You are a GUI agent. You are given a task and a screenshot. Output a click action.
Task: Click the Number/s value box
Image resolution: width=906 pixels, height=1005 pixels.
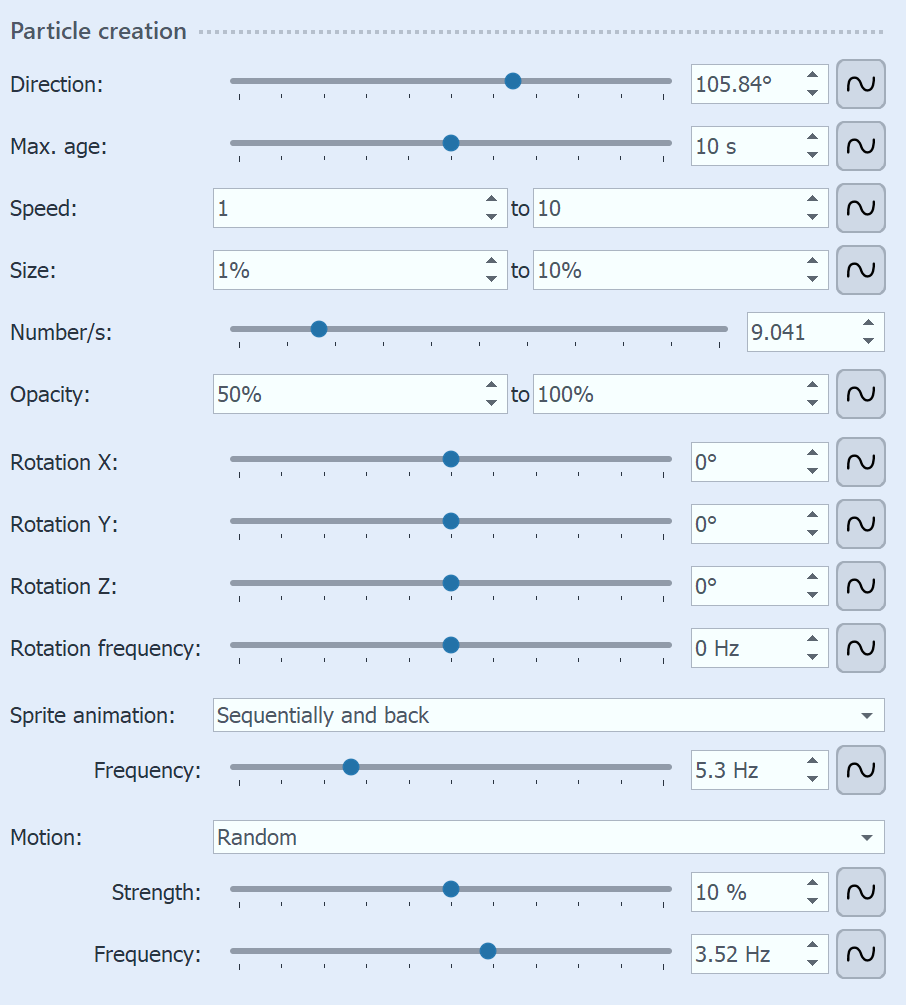(800, 332)
